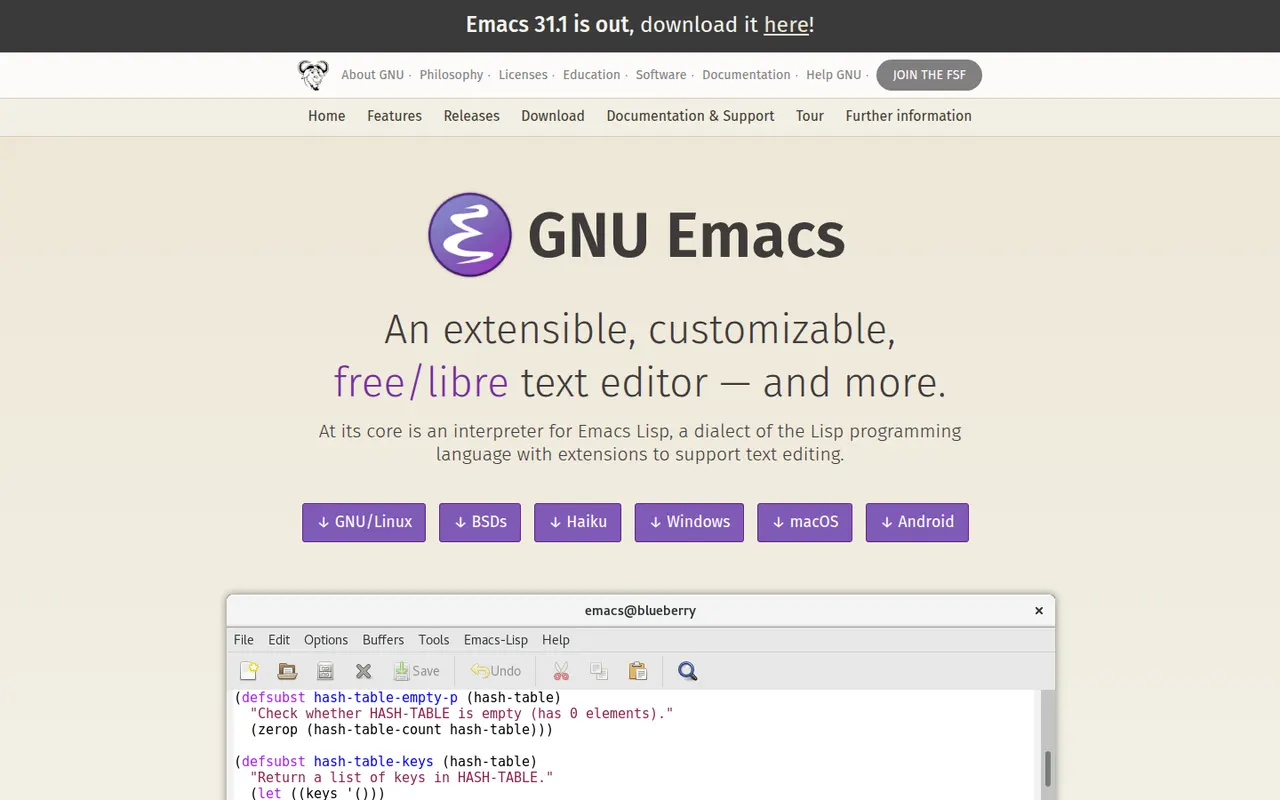Click Undo icon in Emacs toolbar

click(496, 671)
